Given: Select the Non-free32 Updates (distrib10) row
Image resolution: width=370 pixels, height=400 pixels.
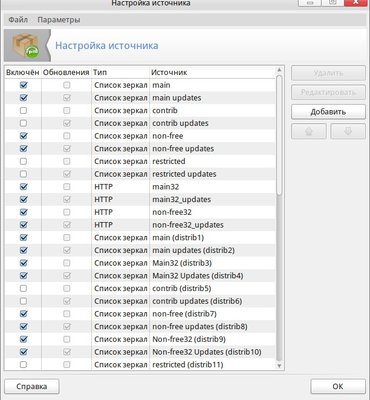Looking at the screenshot, I should click(x=140, y=352).
